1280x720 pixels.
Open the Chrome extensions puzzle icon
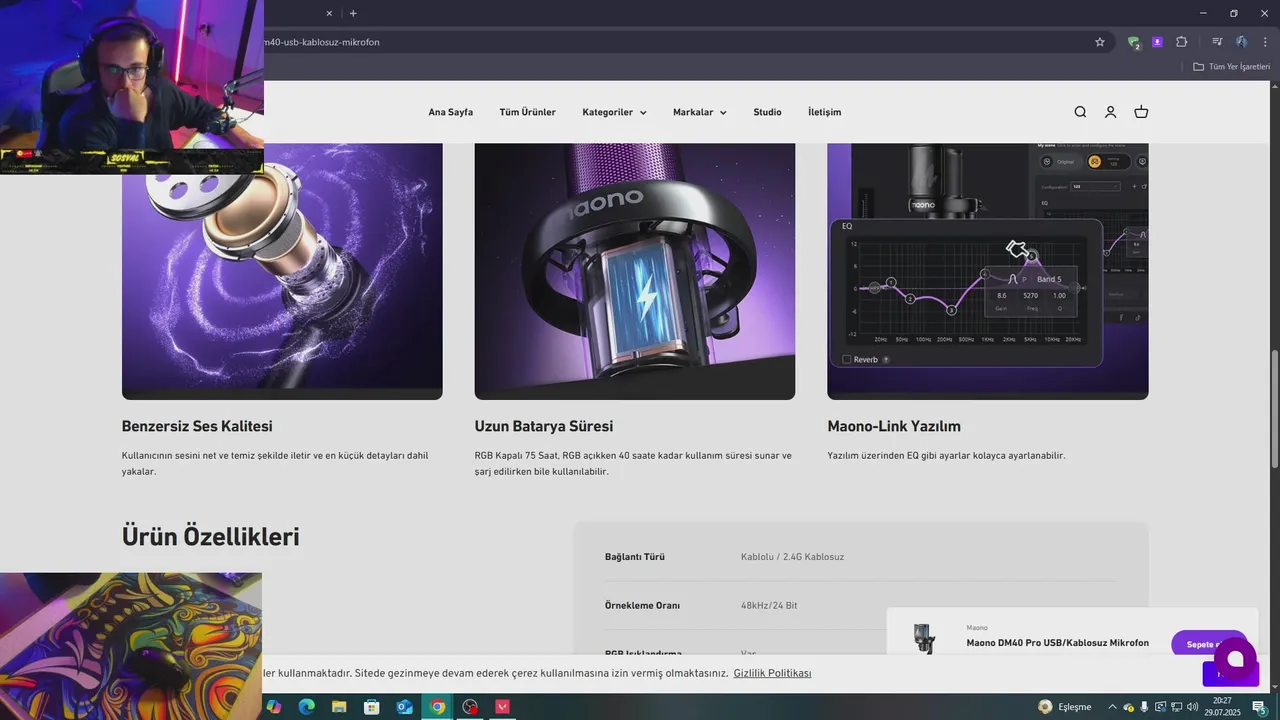[1181, 42]
